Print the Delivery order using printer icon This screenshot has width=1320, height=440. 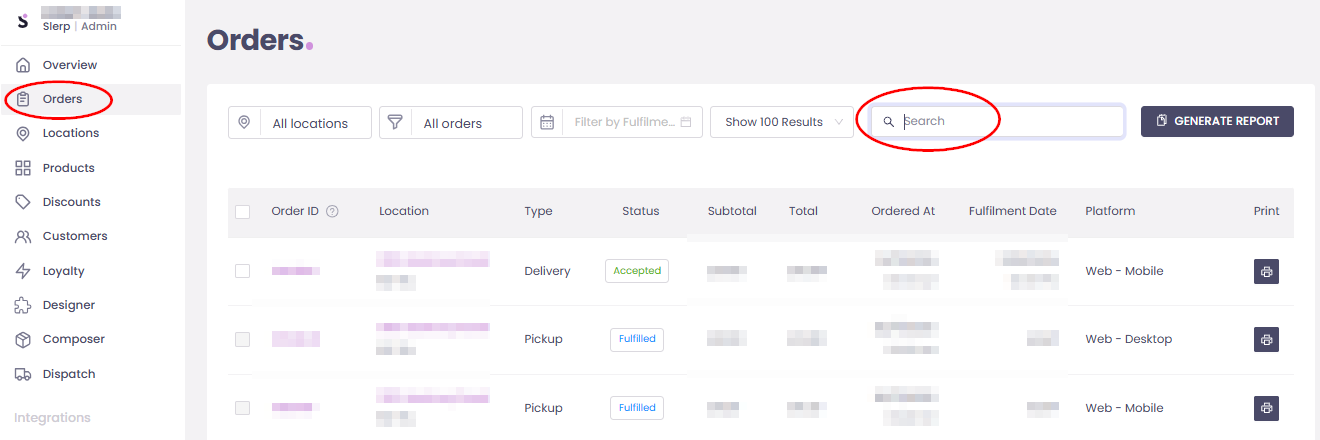tap(1266, 271)
